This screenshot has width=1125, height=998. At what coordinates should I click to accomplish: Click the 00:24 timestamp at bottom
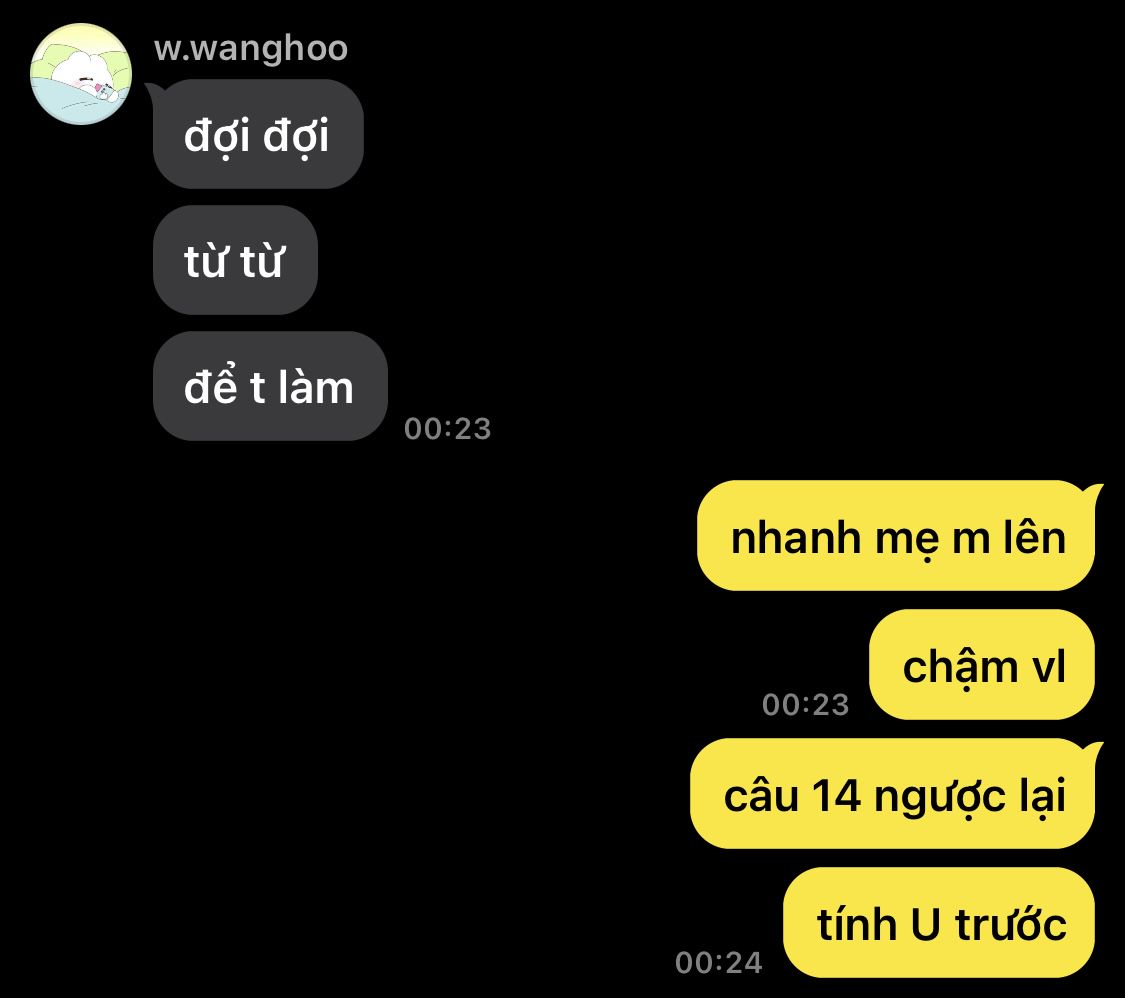719,963
